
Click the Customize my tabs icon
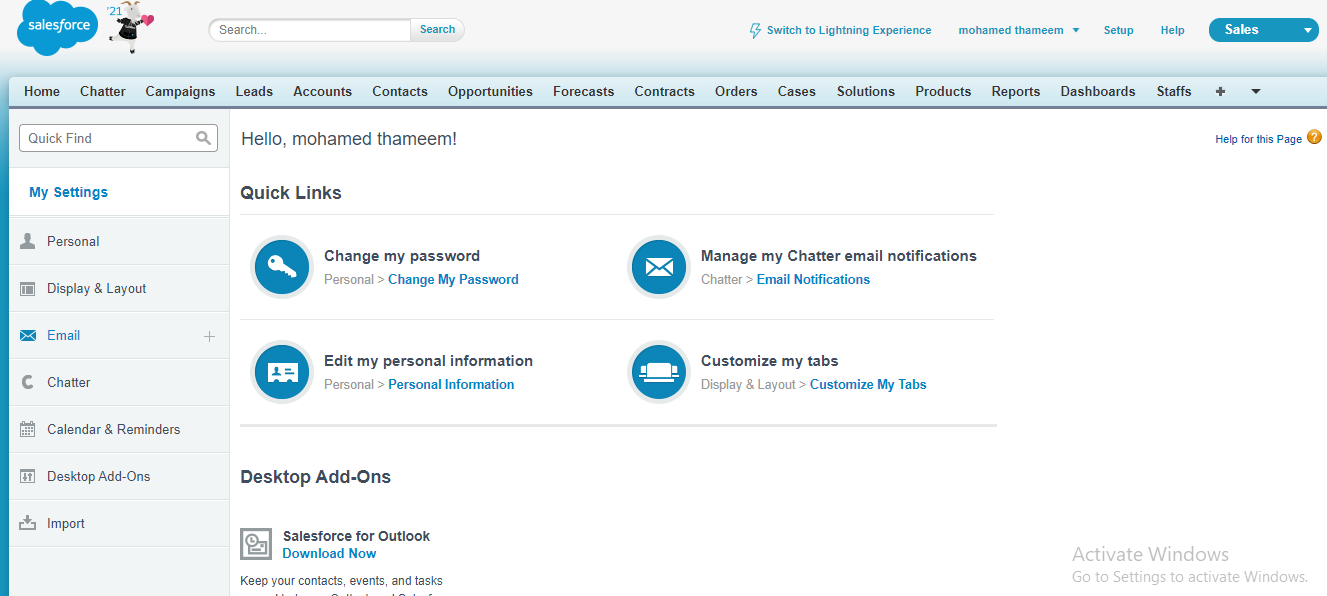[x=658, y=372]
